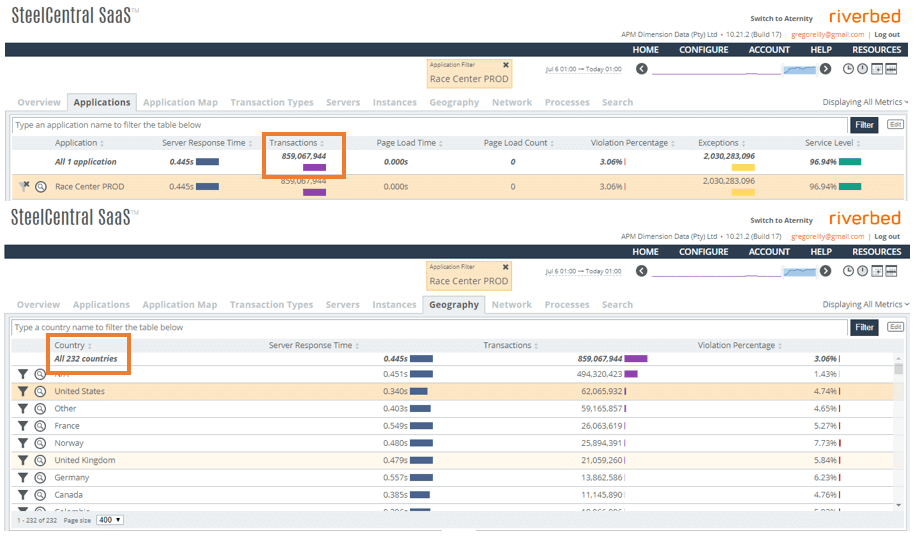Click magnifier icon beside Norway
Viewport: 915px width, 538px height.
[40, 443]
